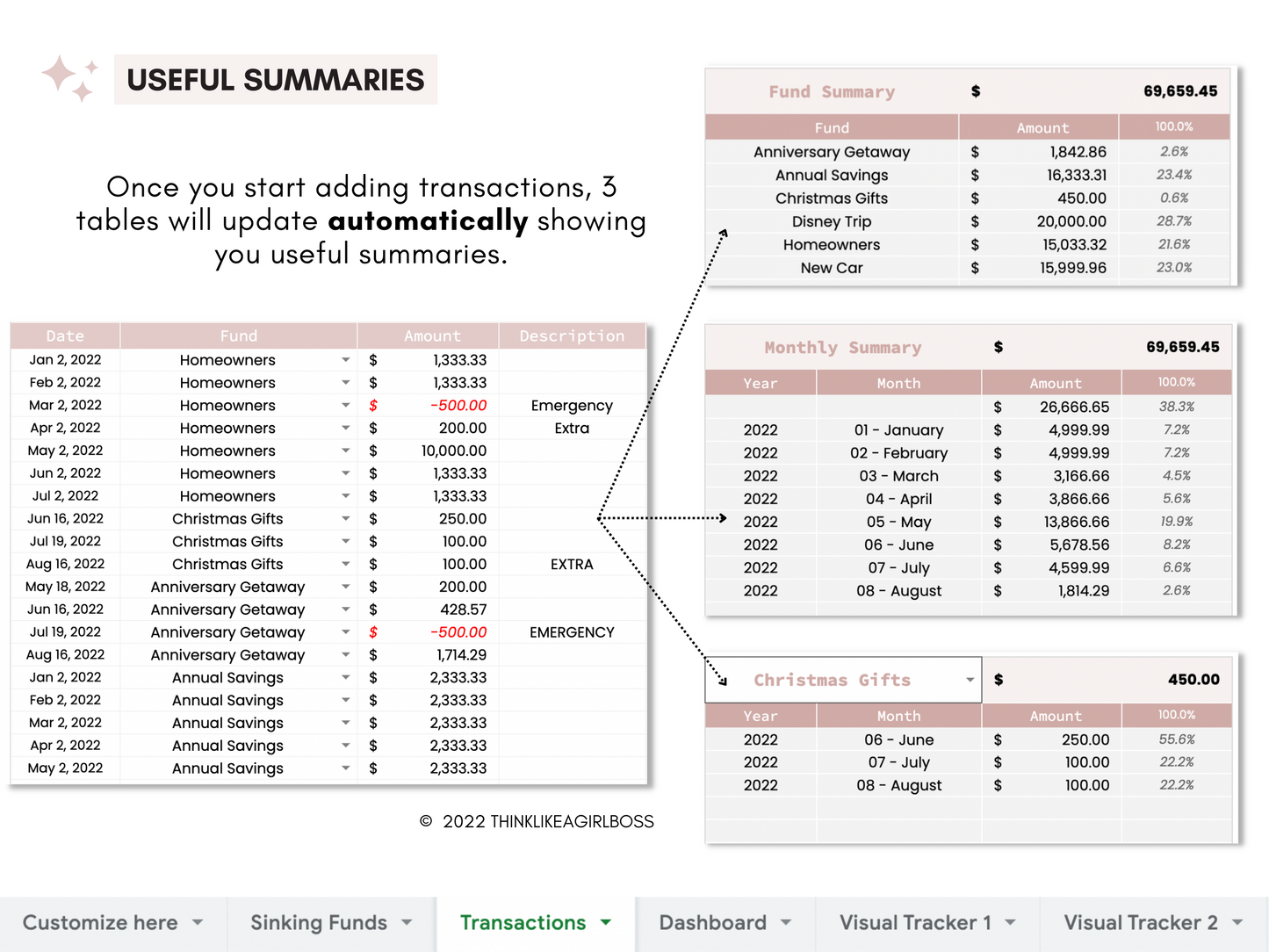The height and width of the screenshot is (952, 1269).
Task: Open the Fund dropdown on the May 18, 2022 Anniversary Getaway row
Action: tap(346, 586)
